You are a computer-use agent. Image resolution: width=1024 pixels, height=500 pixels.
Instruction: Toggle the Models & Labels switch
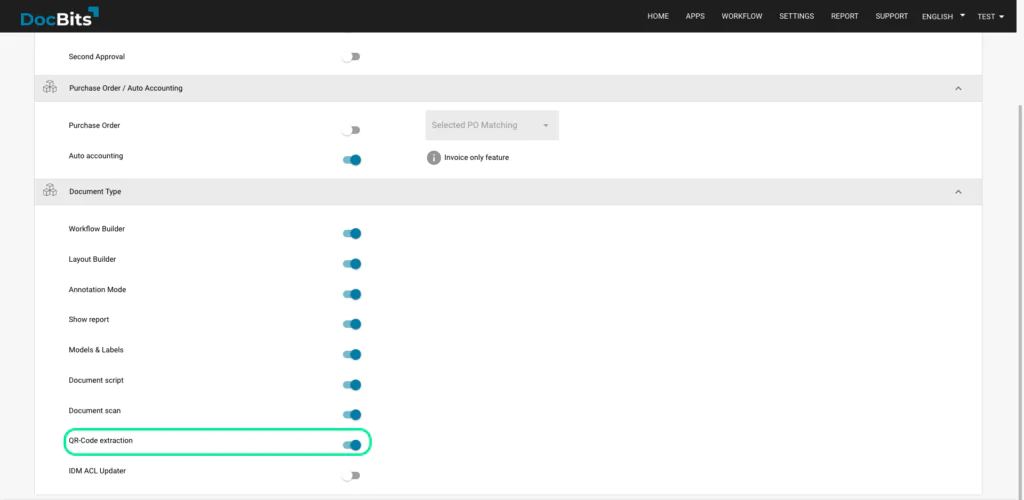point(352,354)
